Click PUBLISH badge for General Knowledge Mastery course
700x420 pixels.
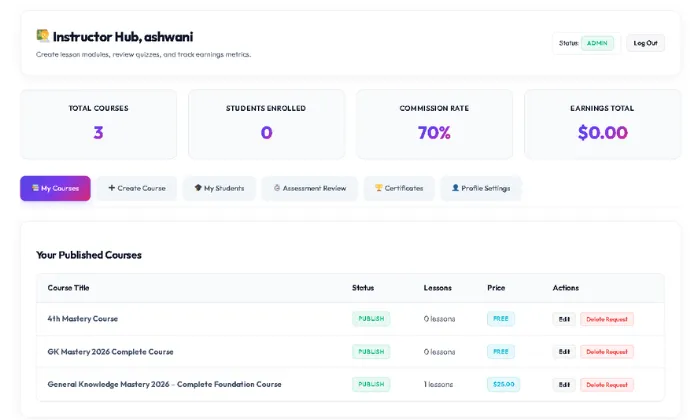click(371, 384)
